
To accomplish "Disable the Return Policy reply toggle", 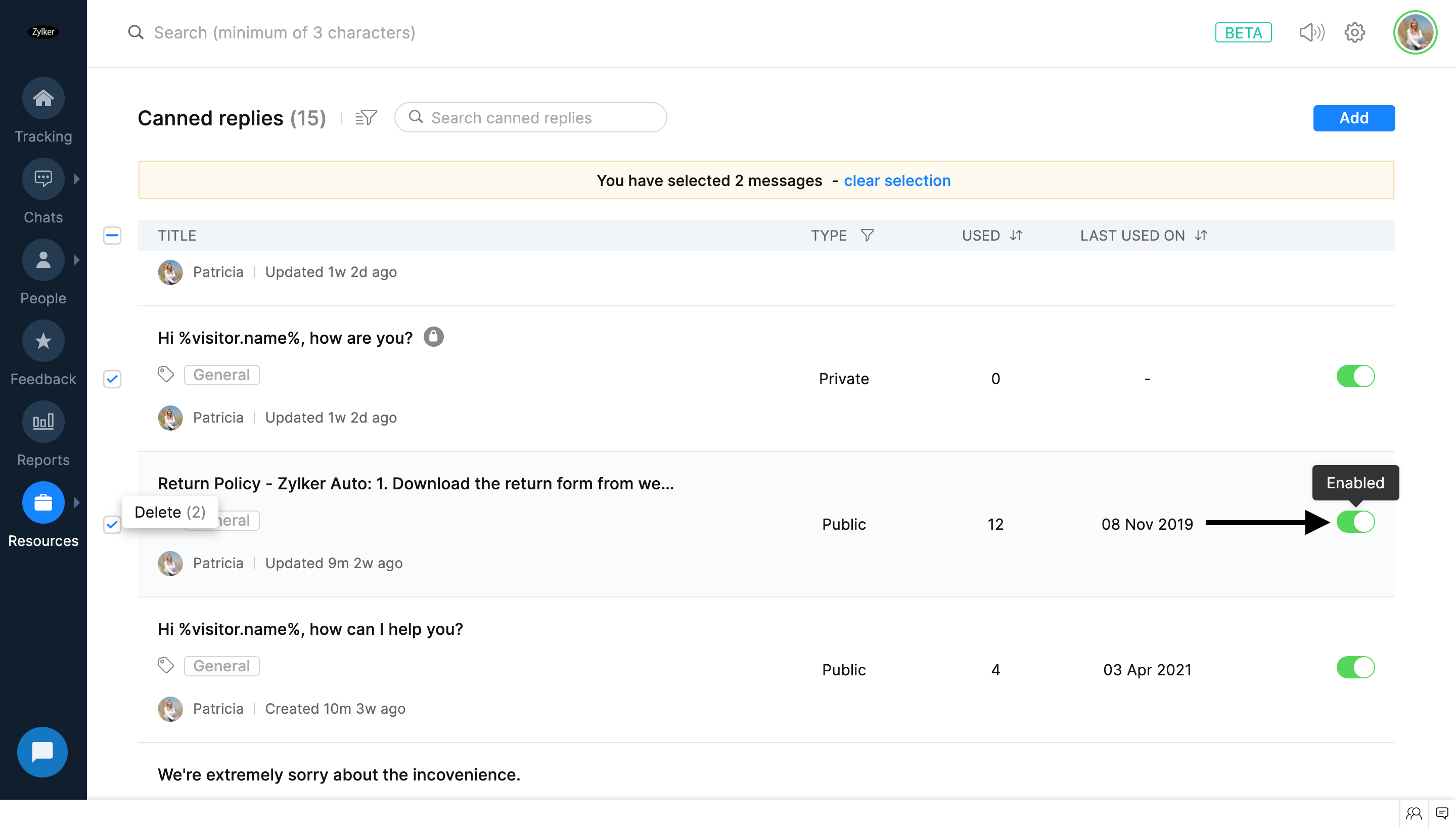I will pyautogui.click(x=1355, y=522).
